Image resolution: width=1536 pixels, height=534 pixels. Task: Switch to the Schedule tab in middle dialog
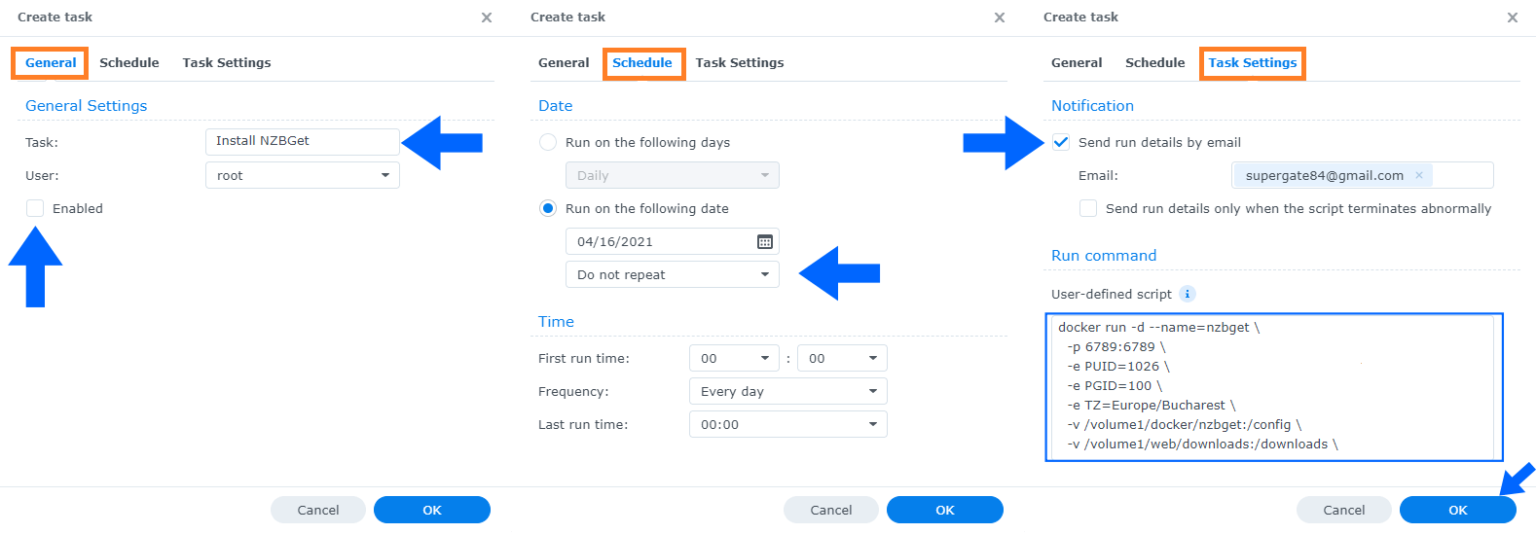[642, 63]
